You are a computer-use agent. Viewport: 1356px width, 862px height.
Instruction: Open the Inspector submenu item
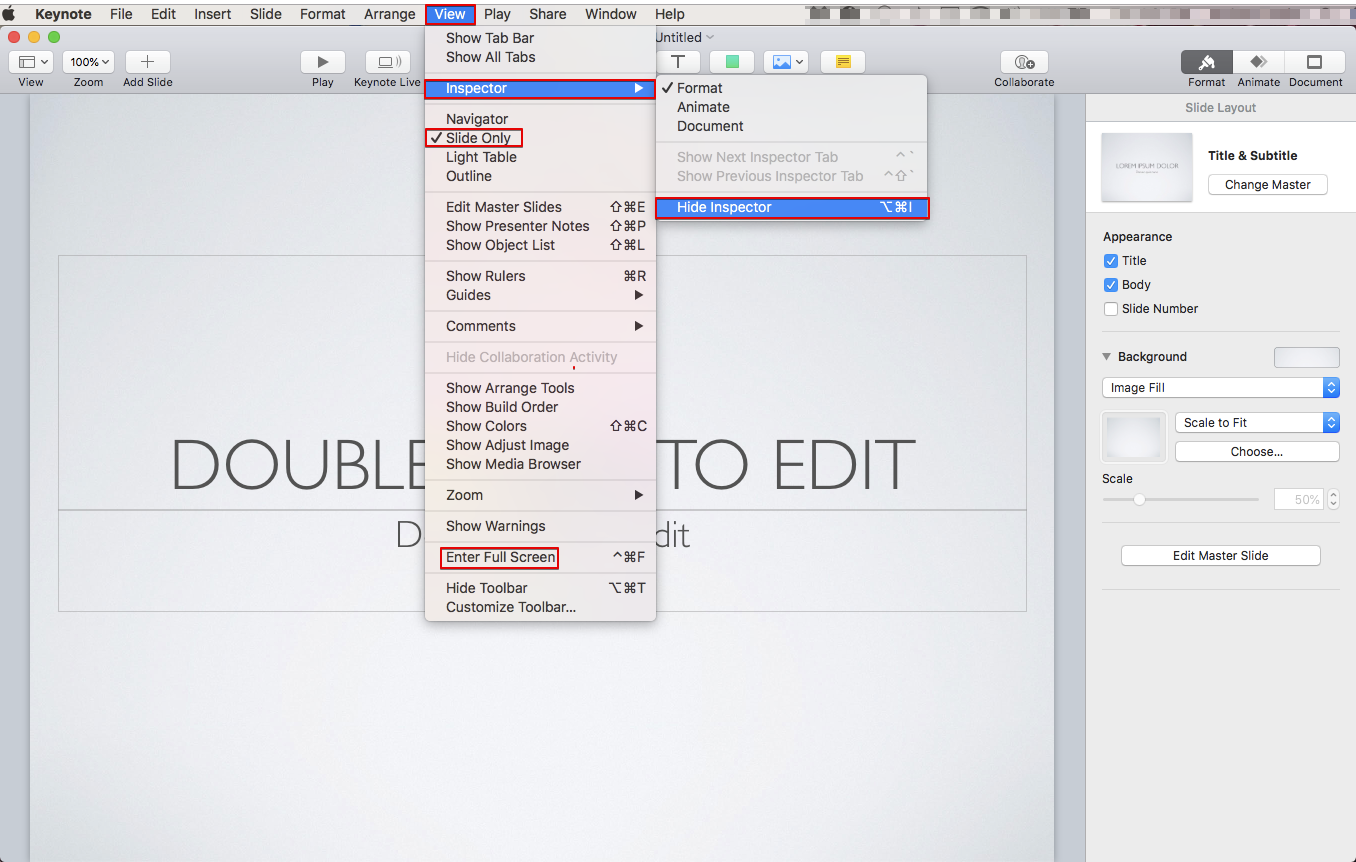tap(540, 88)
